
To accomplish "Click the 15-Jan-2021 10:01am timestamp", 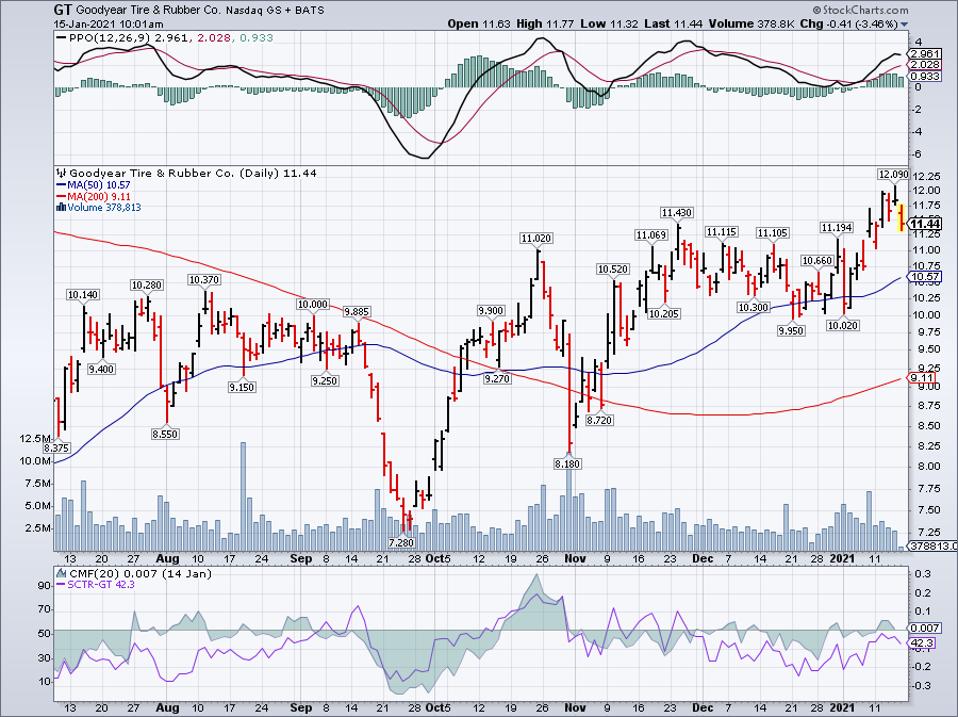I will point(108,24).
